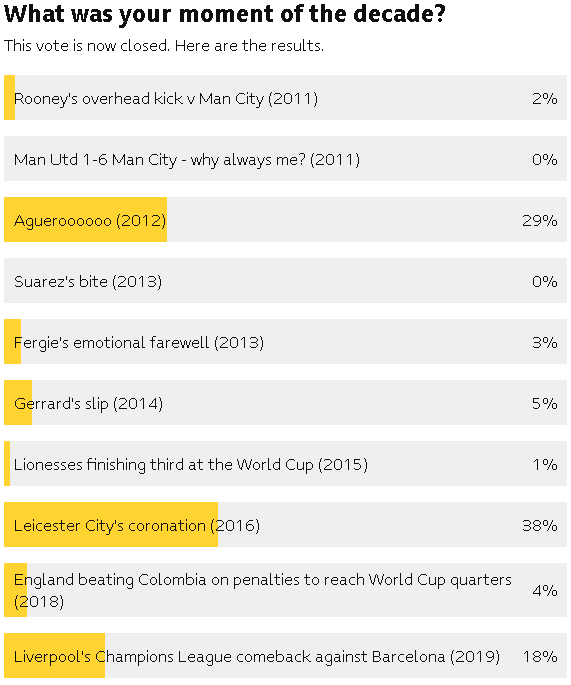Image resolution: width=571 pixels, height=685 pixels.
Task: Click 'This vote is now closed' text
Action: pos(87,45)
